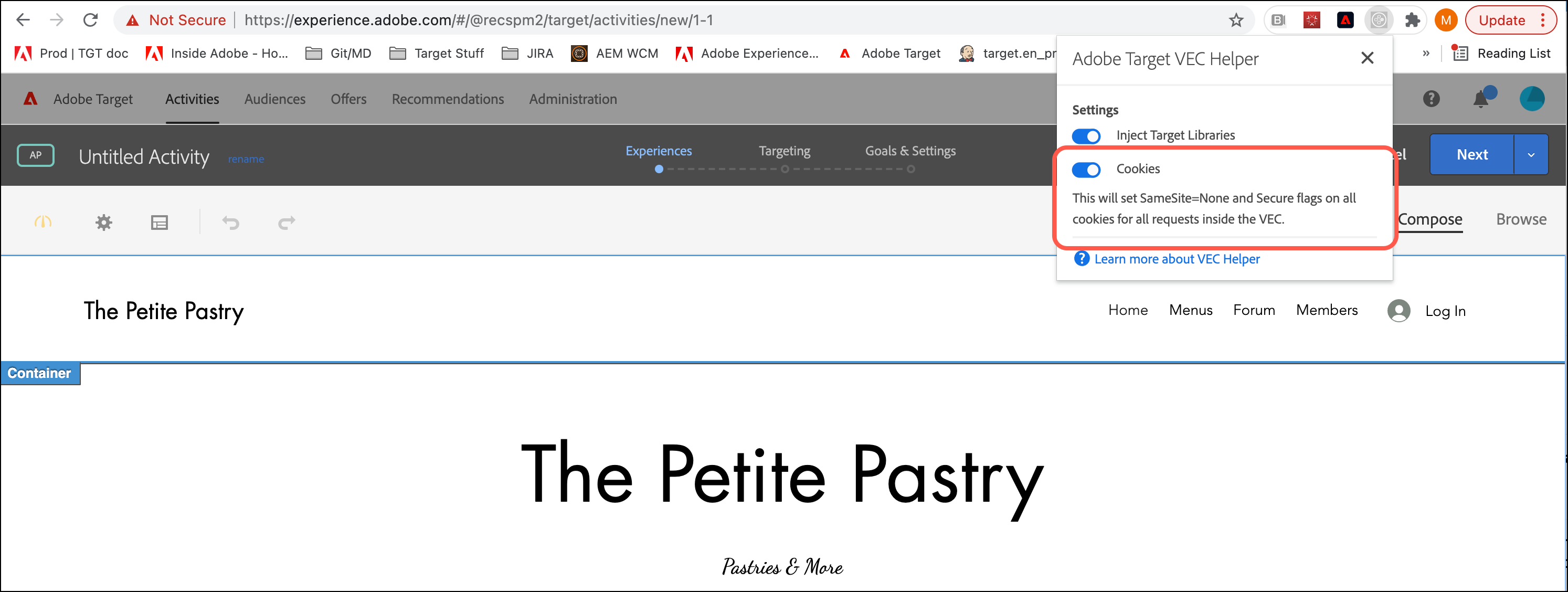The image size is (1568, 592).
Task: Disable the Inject Target Libraries toggle
Action: (x=1086, y=135)
